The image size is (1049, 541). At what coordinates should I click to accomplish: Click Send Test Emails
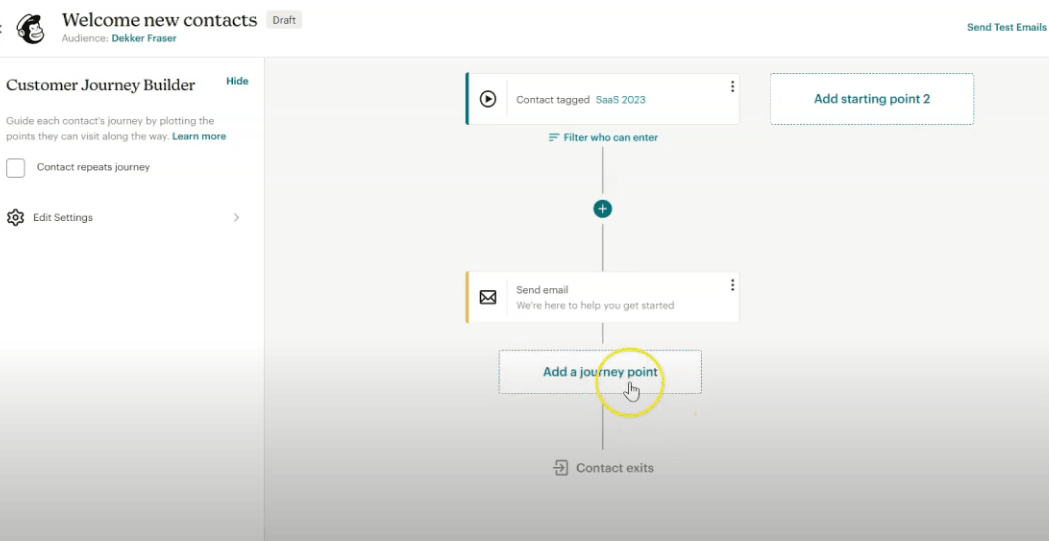[1006, 27]
